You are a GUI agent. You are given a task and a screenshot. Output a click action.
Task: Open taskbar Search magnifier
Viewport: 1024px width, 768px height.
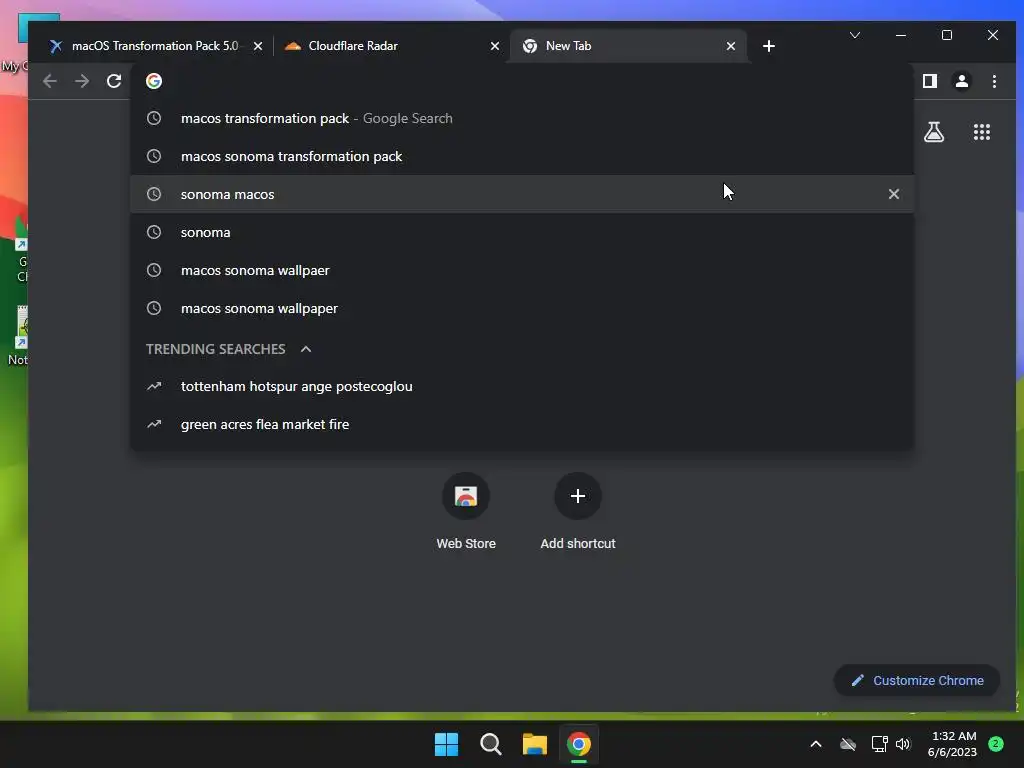click(490, 744)
